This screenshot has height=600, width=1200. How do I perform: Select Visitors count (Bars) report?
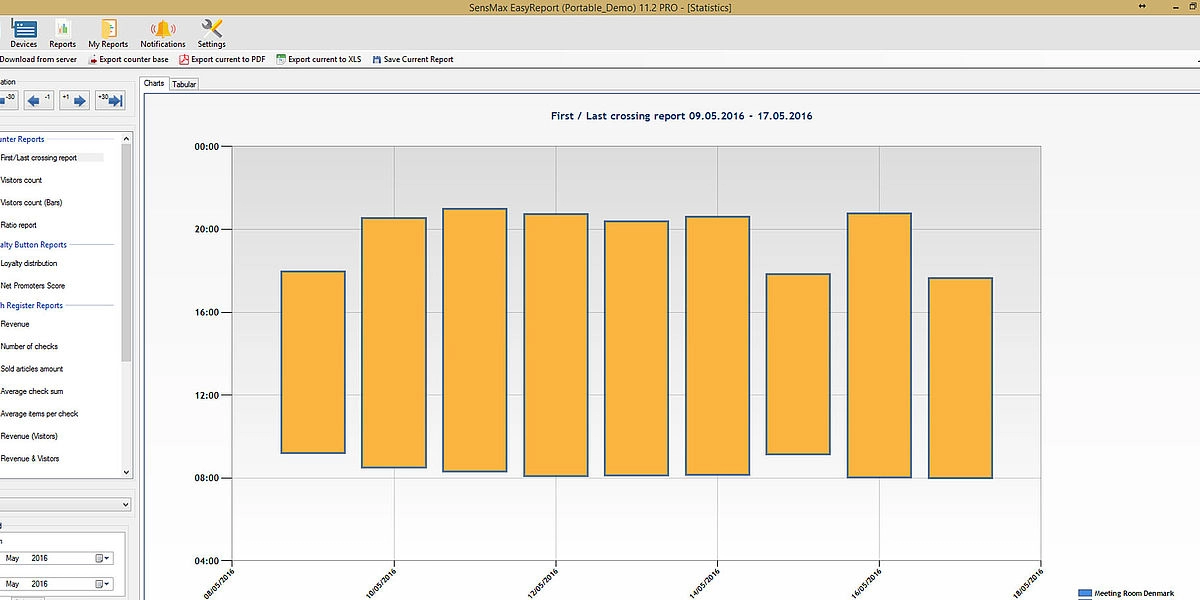(32, 202)
